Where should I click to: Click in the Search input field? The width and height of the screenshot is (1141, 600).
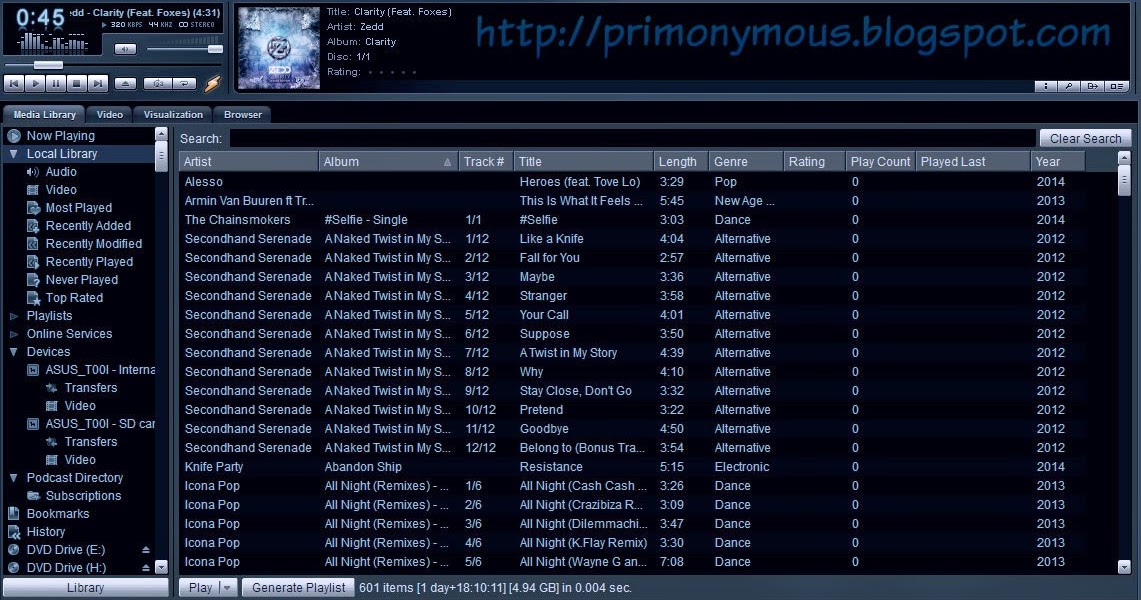[632, 138]
